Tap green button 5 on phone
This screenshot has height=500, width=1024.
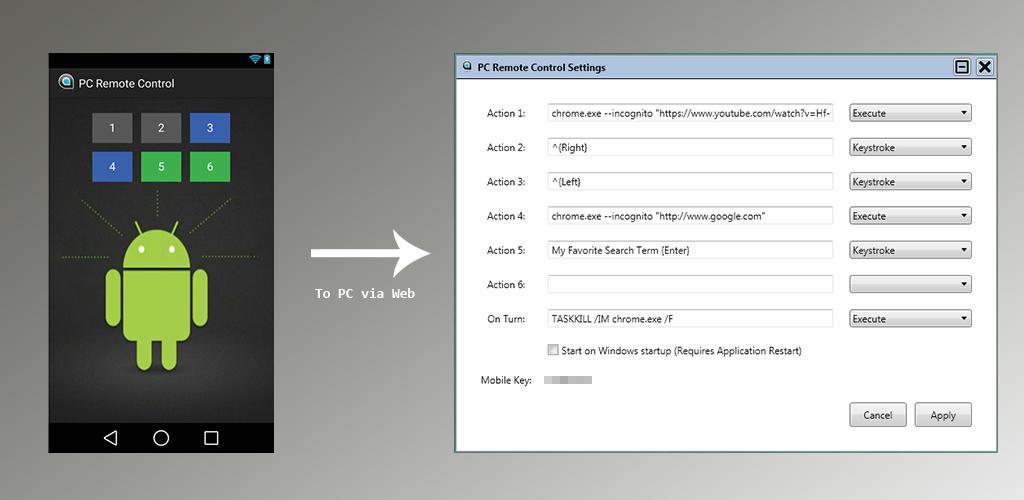point(161,166)
